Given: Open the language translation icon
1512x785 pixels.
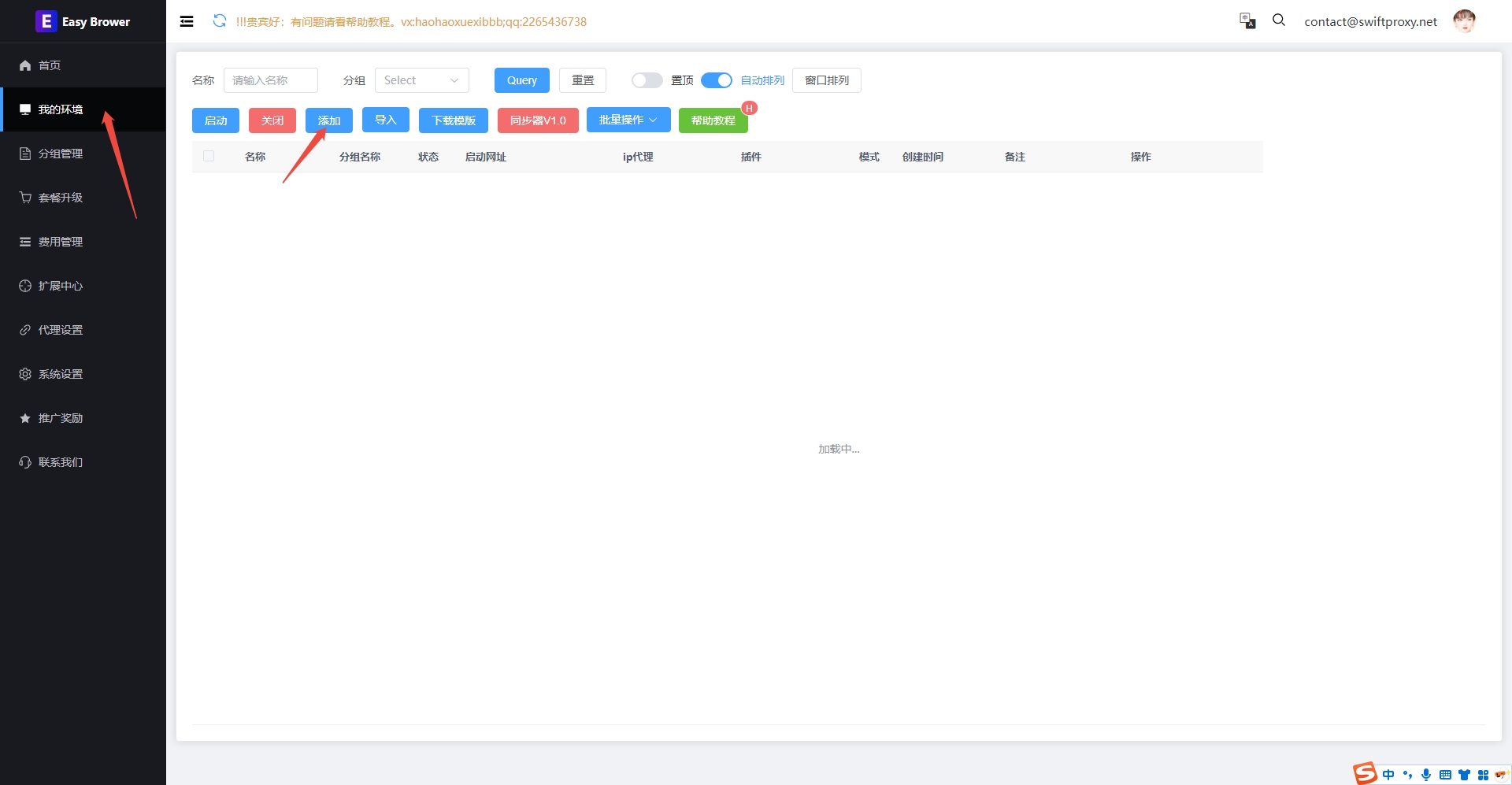Looking at the screenshot, I should pos(1247,21).
